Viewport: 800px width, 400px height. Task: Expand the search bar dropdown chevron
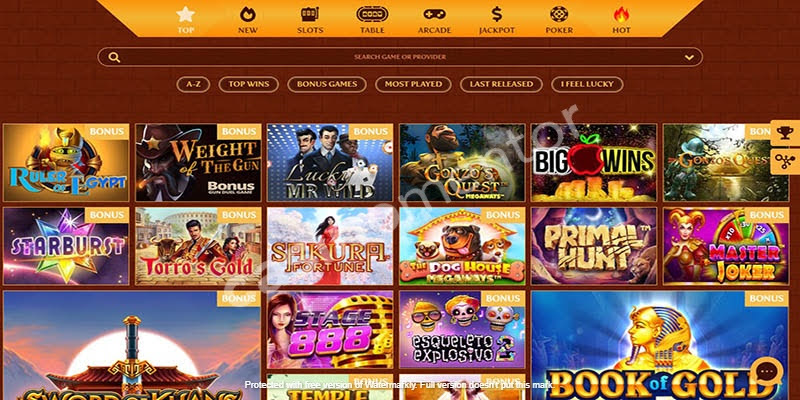pos(689,57)
